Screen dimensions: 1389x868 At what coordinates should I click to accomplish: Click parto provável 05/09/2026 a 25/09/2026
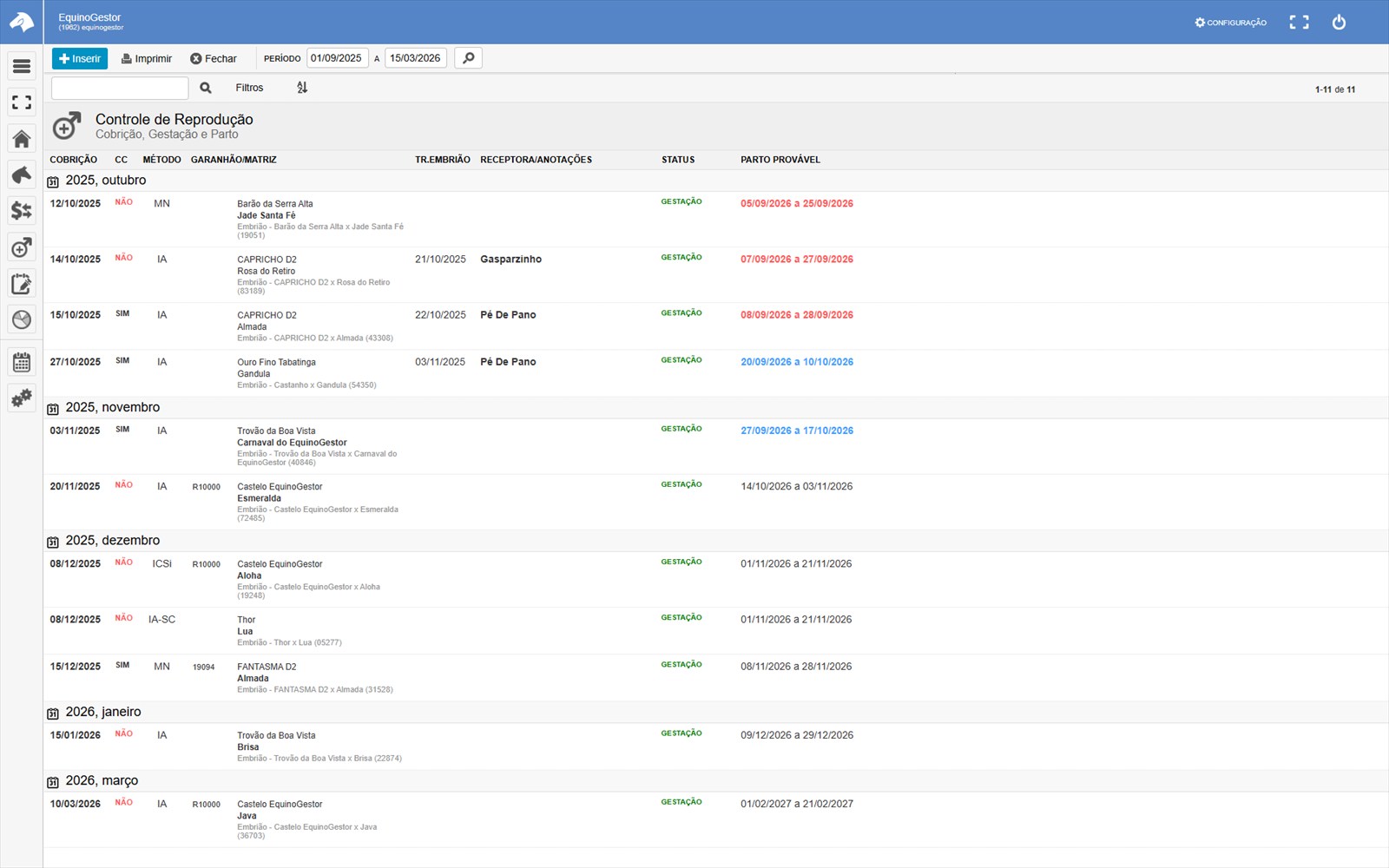click(797, 204)
